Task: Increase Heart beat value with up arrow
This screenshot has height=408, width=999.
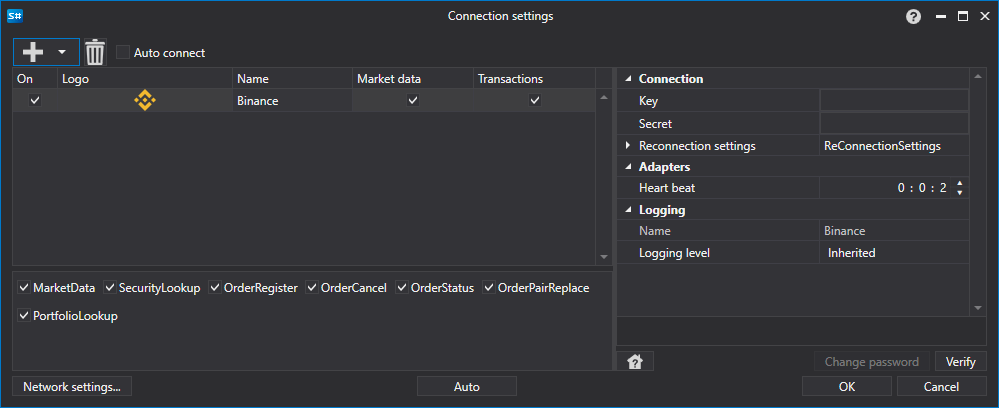Action: 959,184
